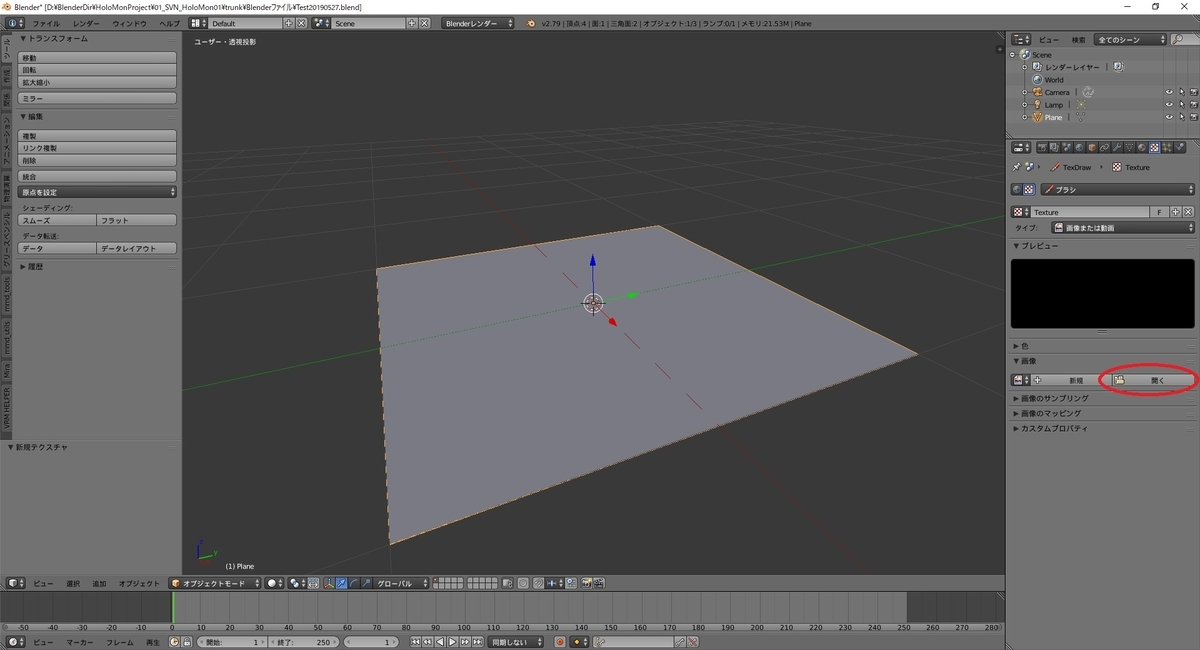Open the brush texture type dropdown

click(1118, 189)
